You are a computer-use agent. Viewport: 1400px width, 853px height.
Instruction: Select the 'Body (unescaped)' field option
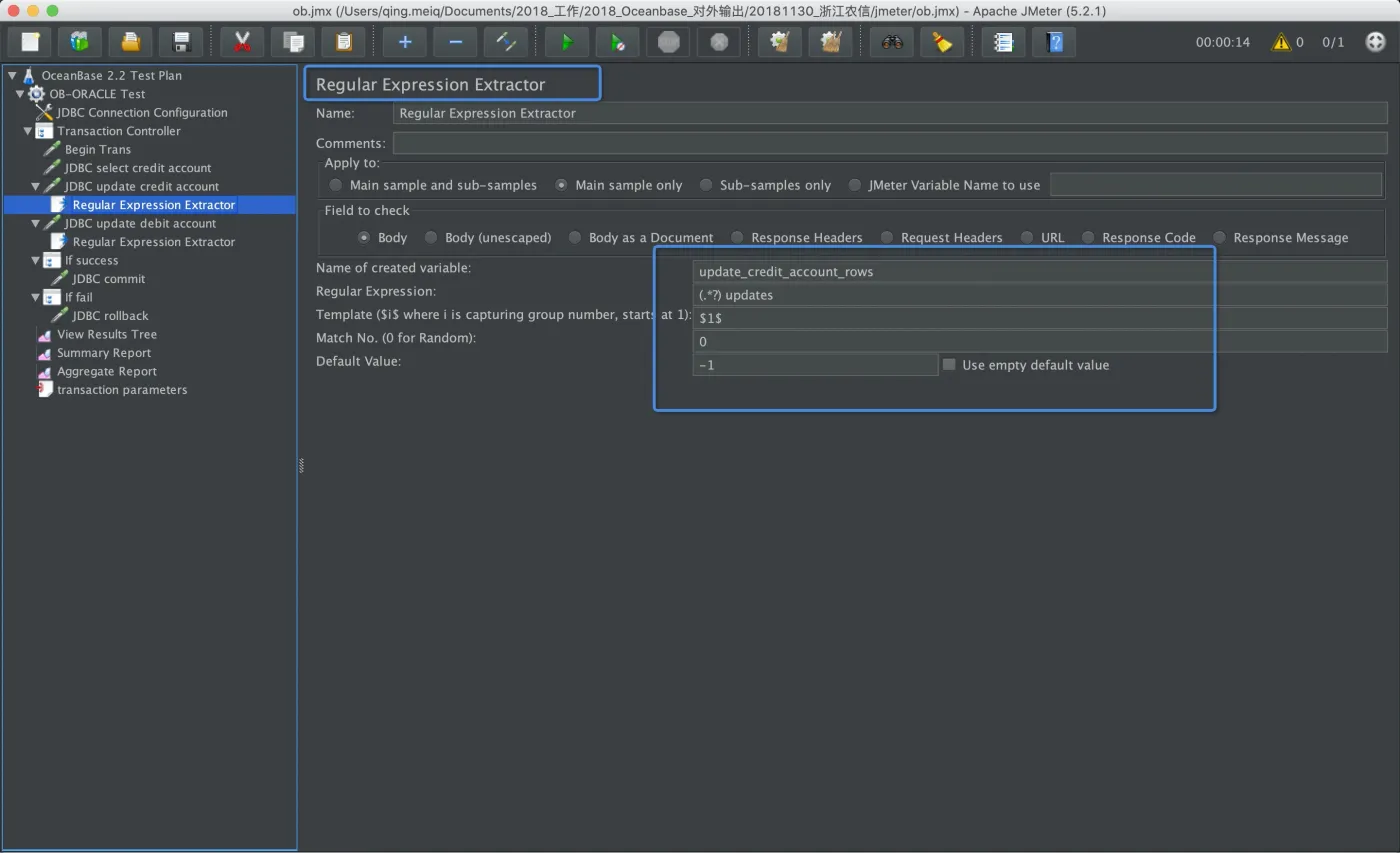tap(431, 237)
